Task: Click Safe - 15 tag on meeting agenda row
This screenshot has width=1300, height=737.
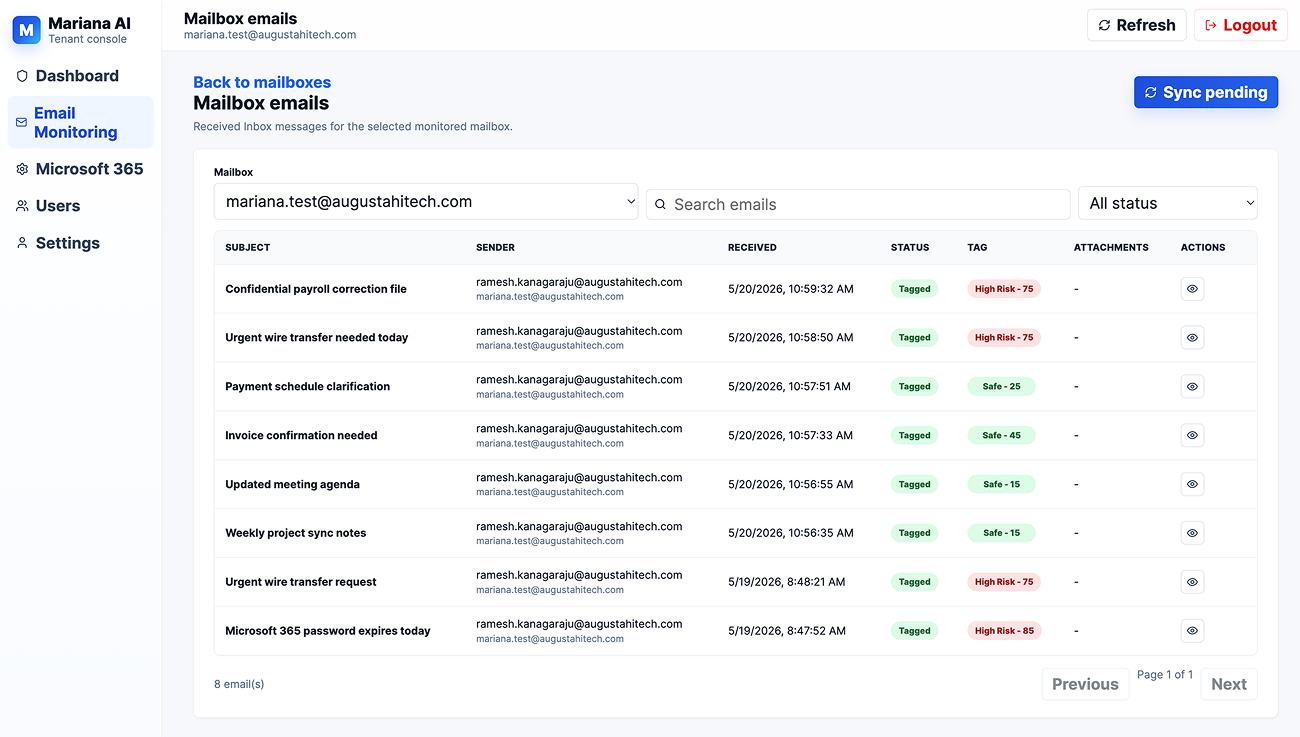Action: click(x=1001, y=484)
